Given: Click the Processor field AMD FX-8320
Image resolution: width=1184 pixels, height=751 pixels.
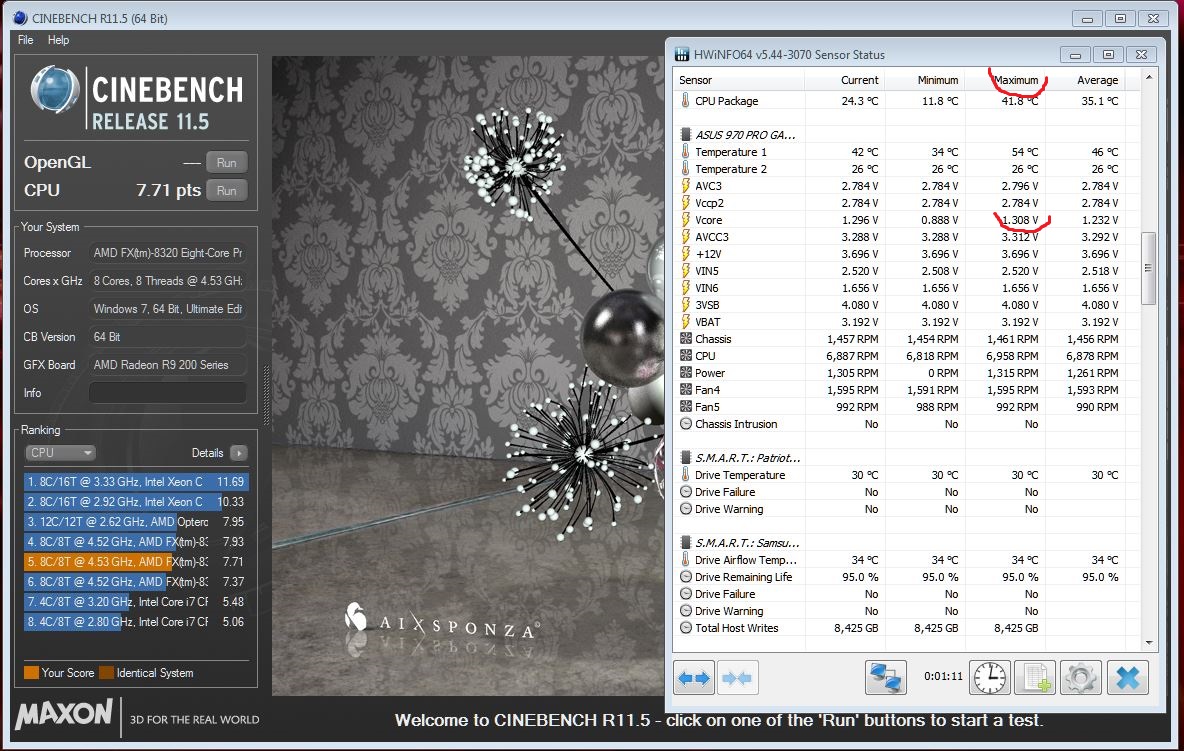Looking at the screenshot, I should pos(168,253).
